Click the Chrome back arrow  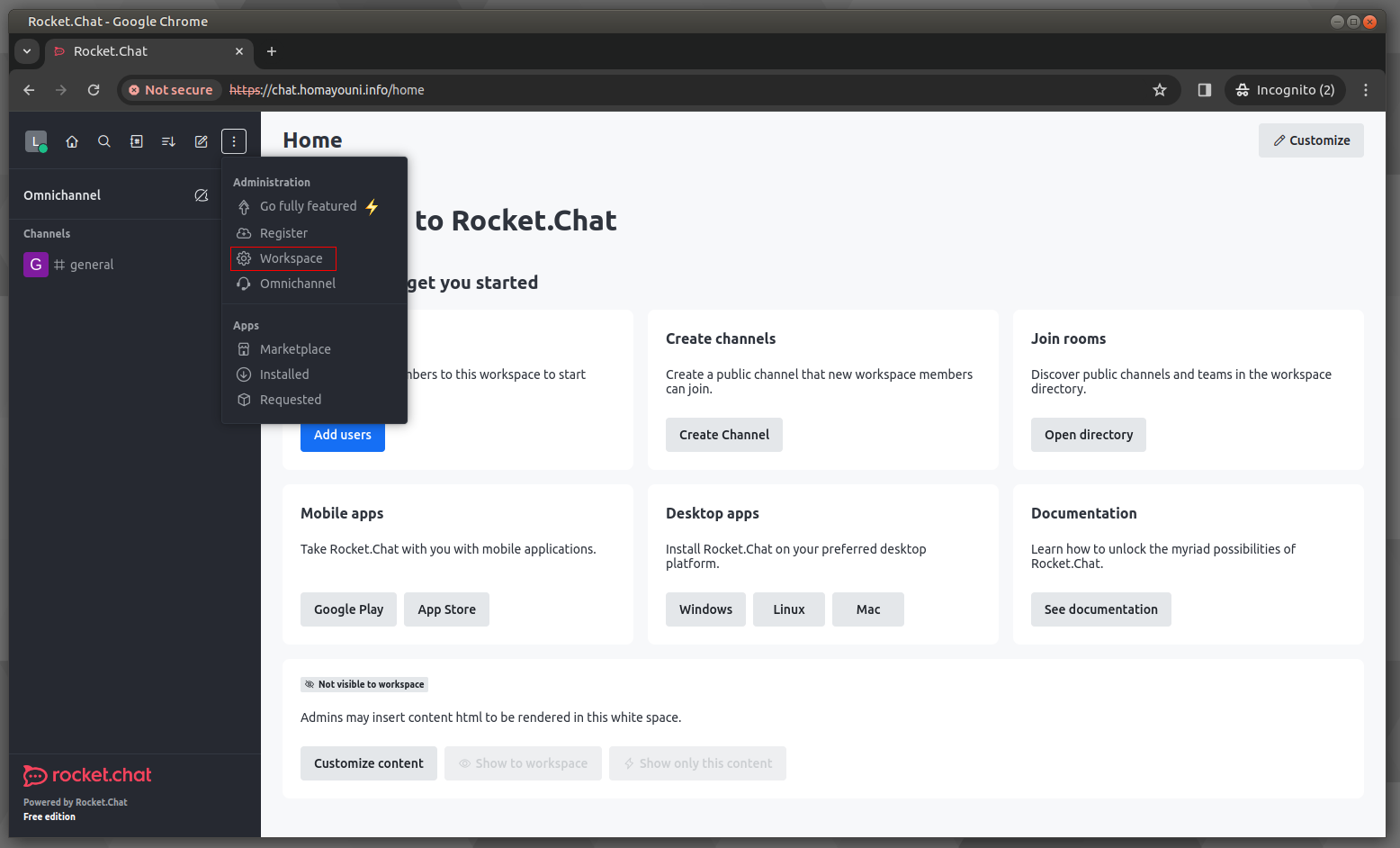29,90
